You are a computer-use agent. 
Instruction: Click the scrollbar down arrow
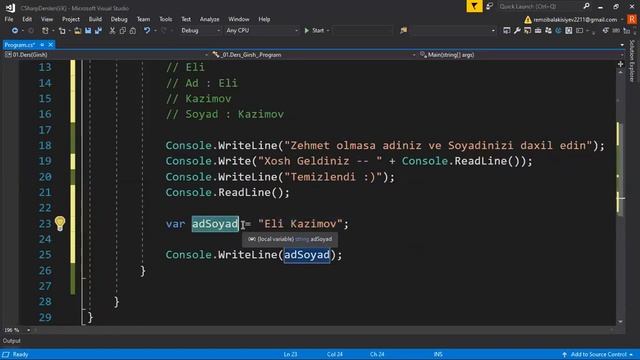click(x=620, y=322)
